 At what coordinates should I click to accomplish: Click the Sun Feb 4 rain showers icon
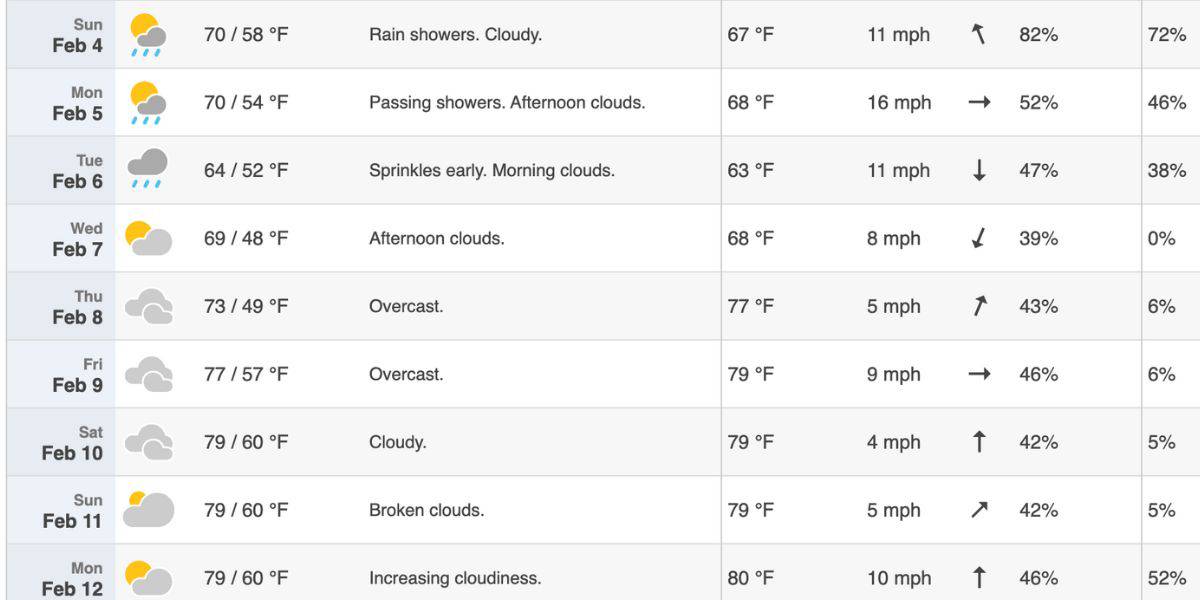tap(148, 35)
